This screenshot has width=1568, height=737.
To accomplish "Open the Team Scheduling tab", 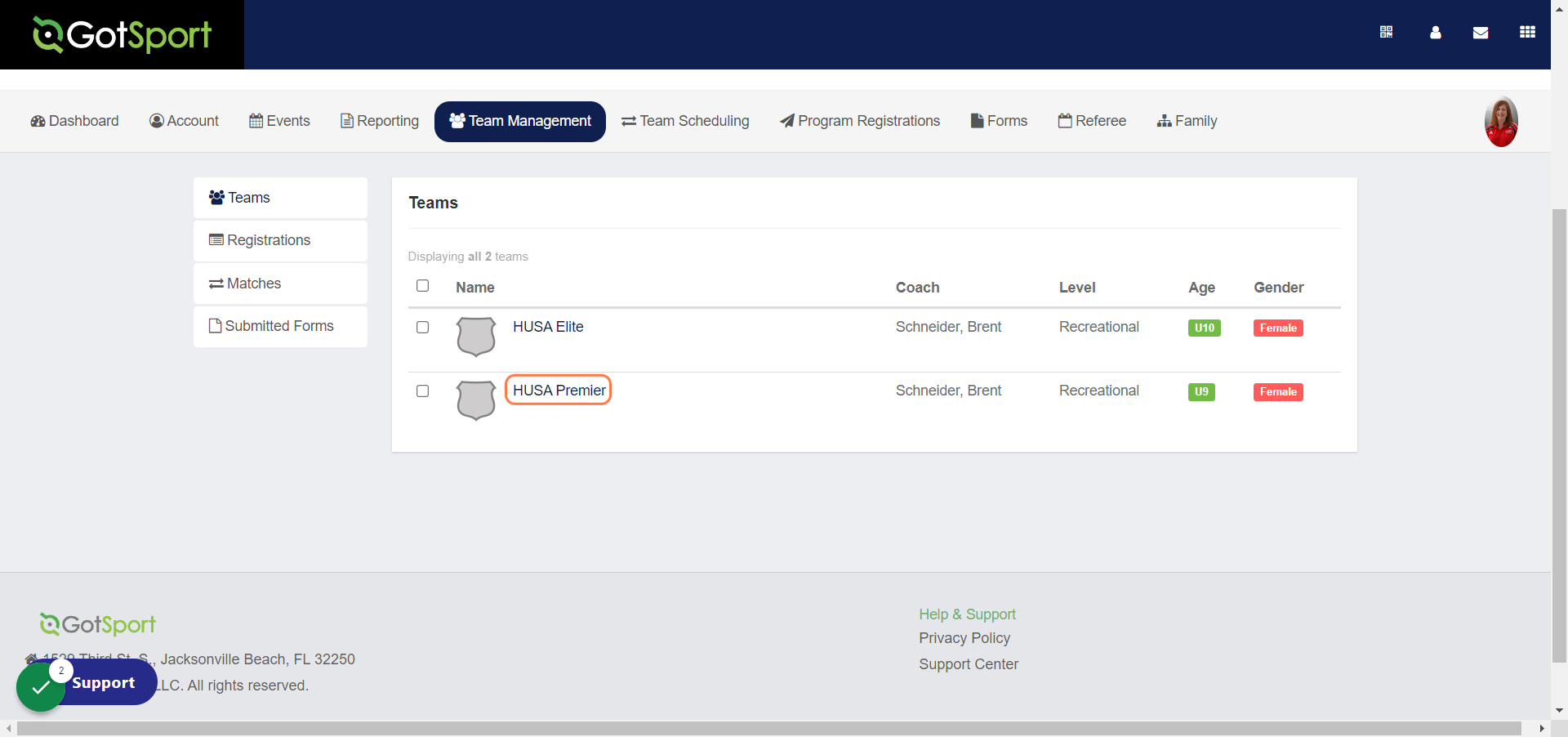I will point(685,121).
